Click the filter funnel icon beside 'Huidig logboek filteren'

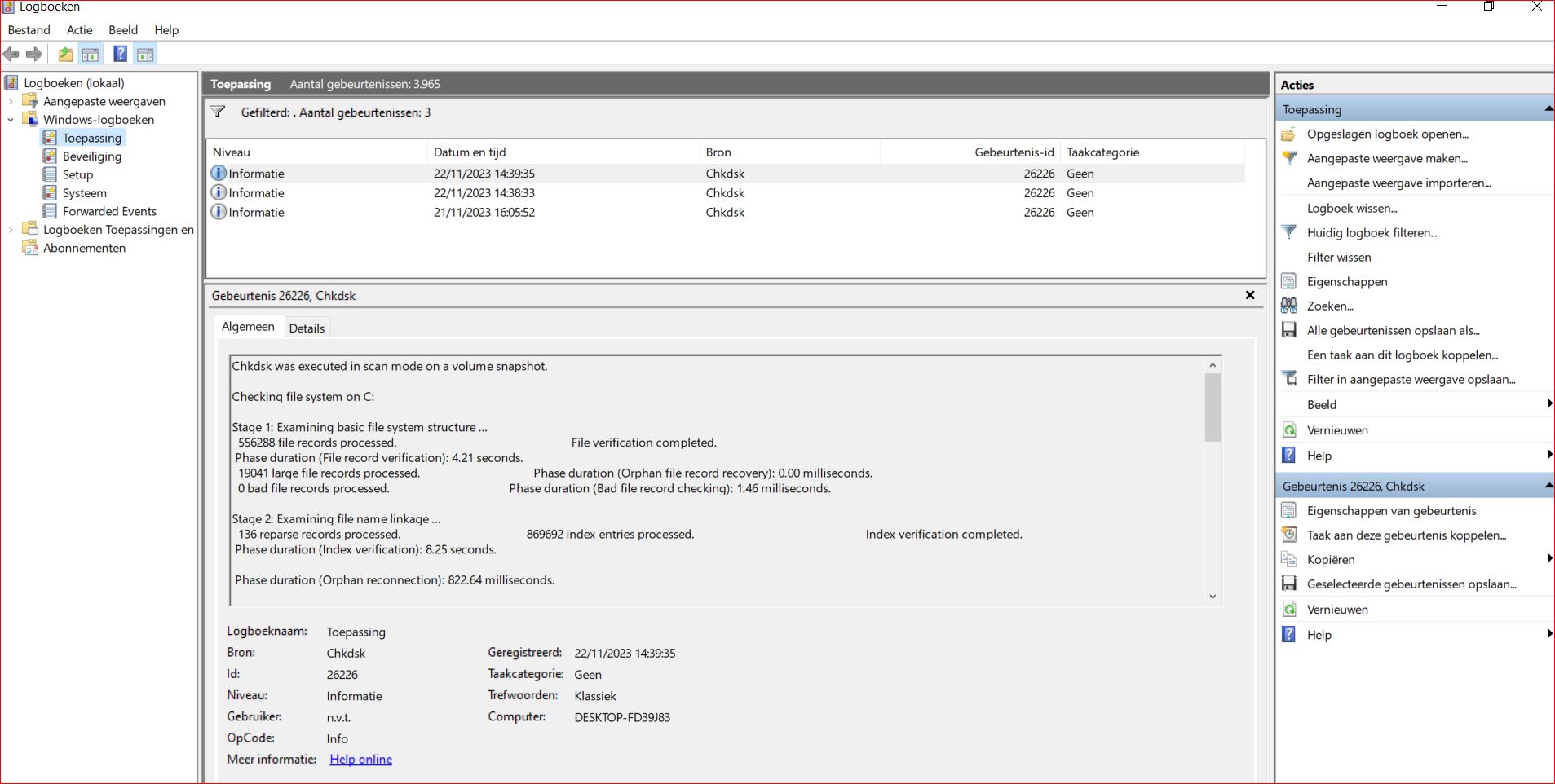[x=1289, y=232]
